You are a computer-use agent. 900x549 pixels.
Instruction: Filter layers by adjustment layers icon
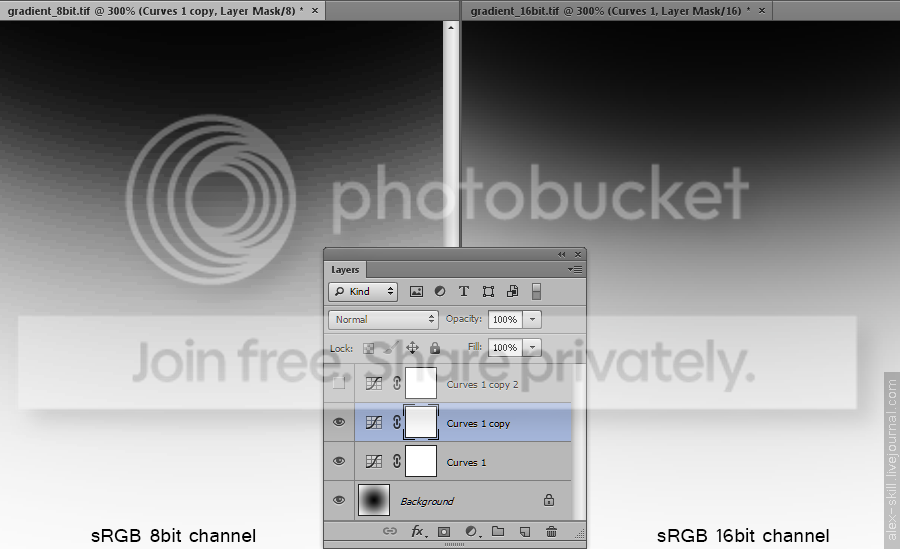pyautogui.click(x=440, y=292)
